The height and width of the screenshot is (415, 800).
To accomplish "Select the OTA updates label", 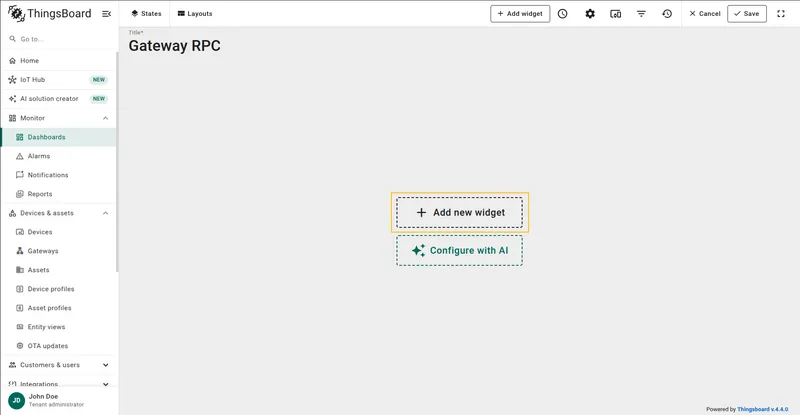I will click(47, 346).
